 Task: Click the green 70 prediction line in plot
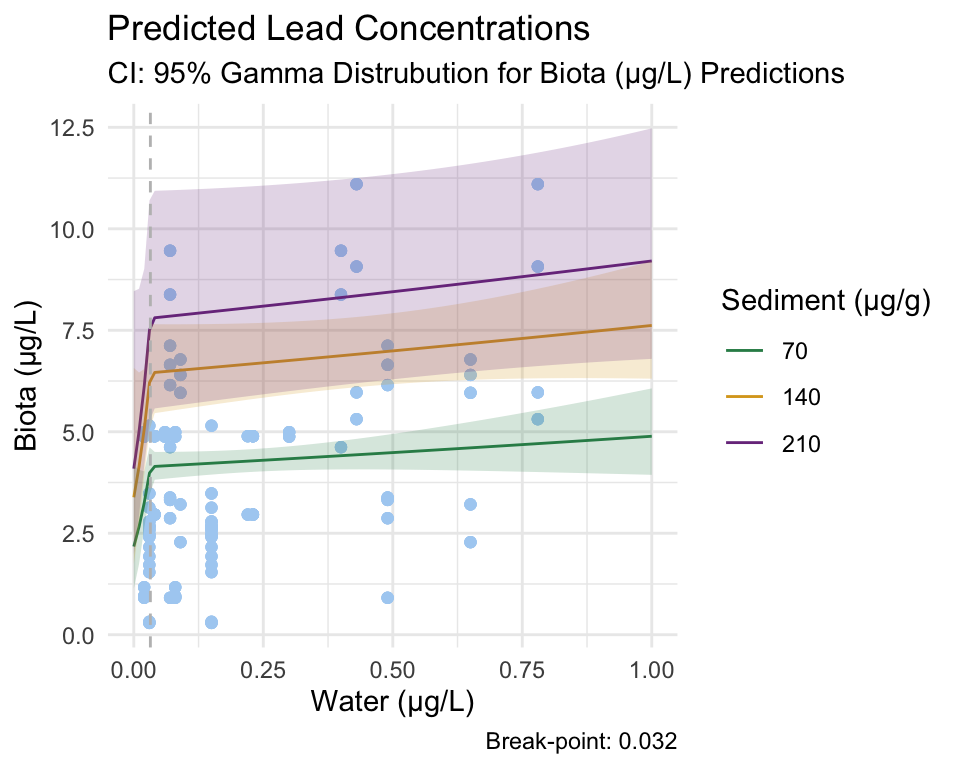point(400,452)
